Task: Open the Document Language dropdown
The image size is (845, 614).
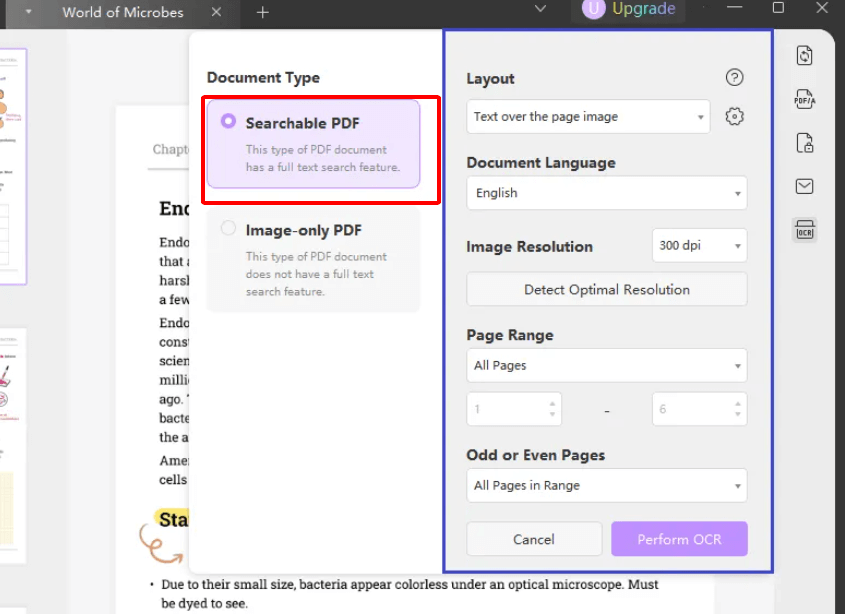Action: coord(606,193)
